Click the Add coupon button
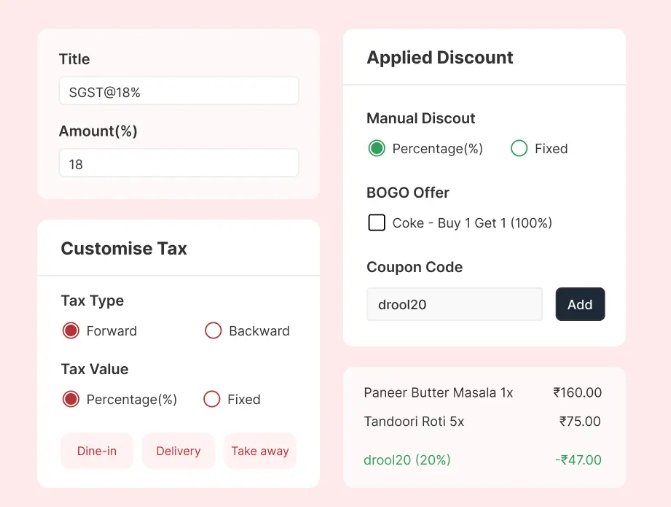This screenshot has width=671, height=507. pyautogui.click(x=580, y=305)
